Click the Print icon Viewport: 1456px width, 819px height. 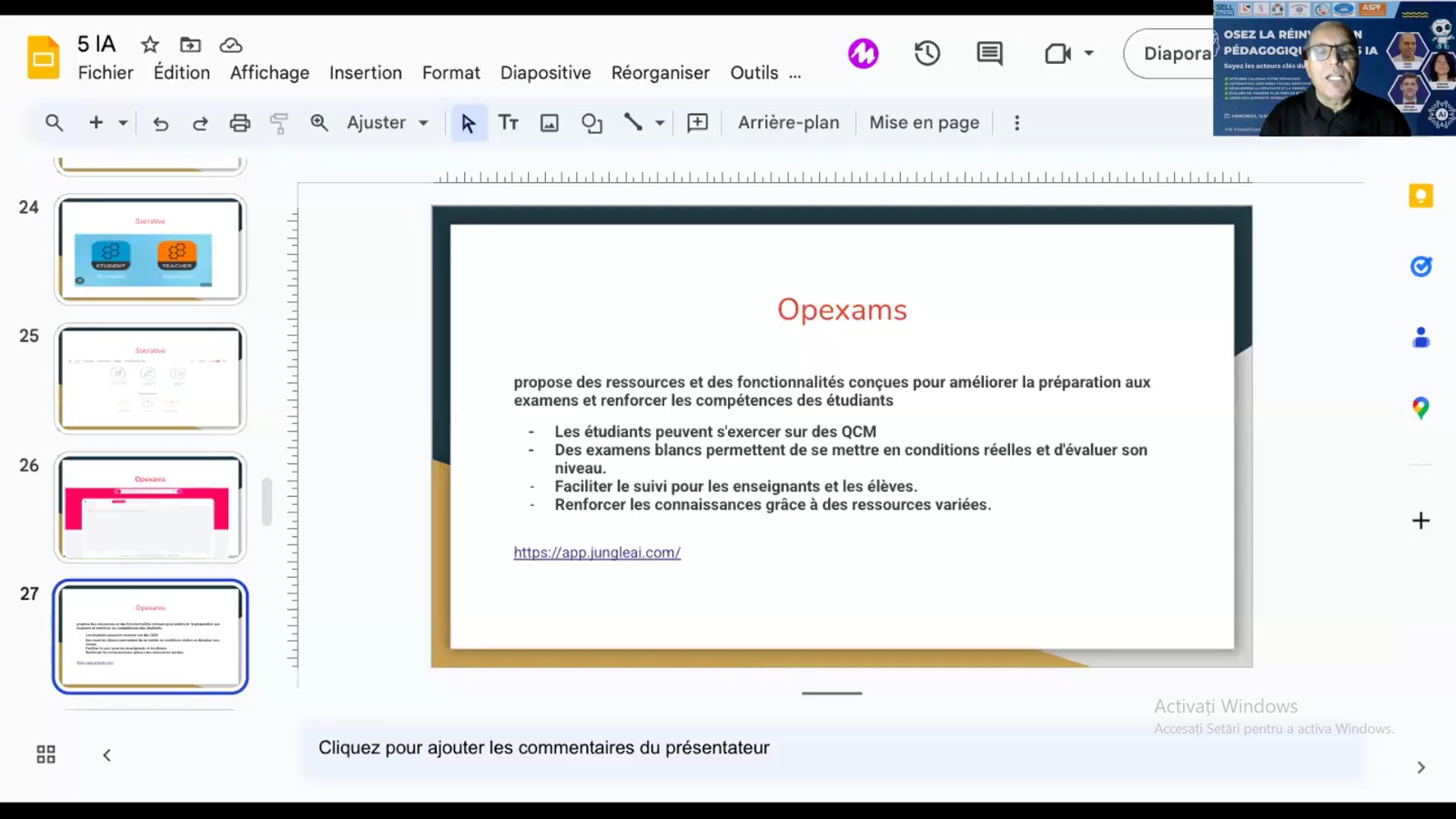tap(239, 123)
